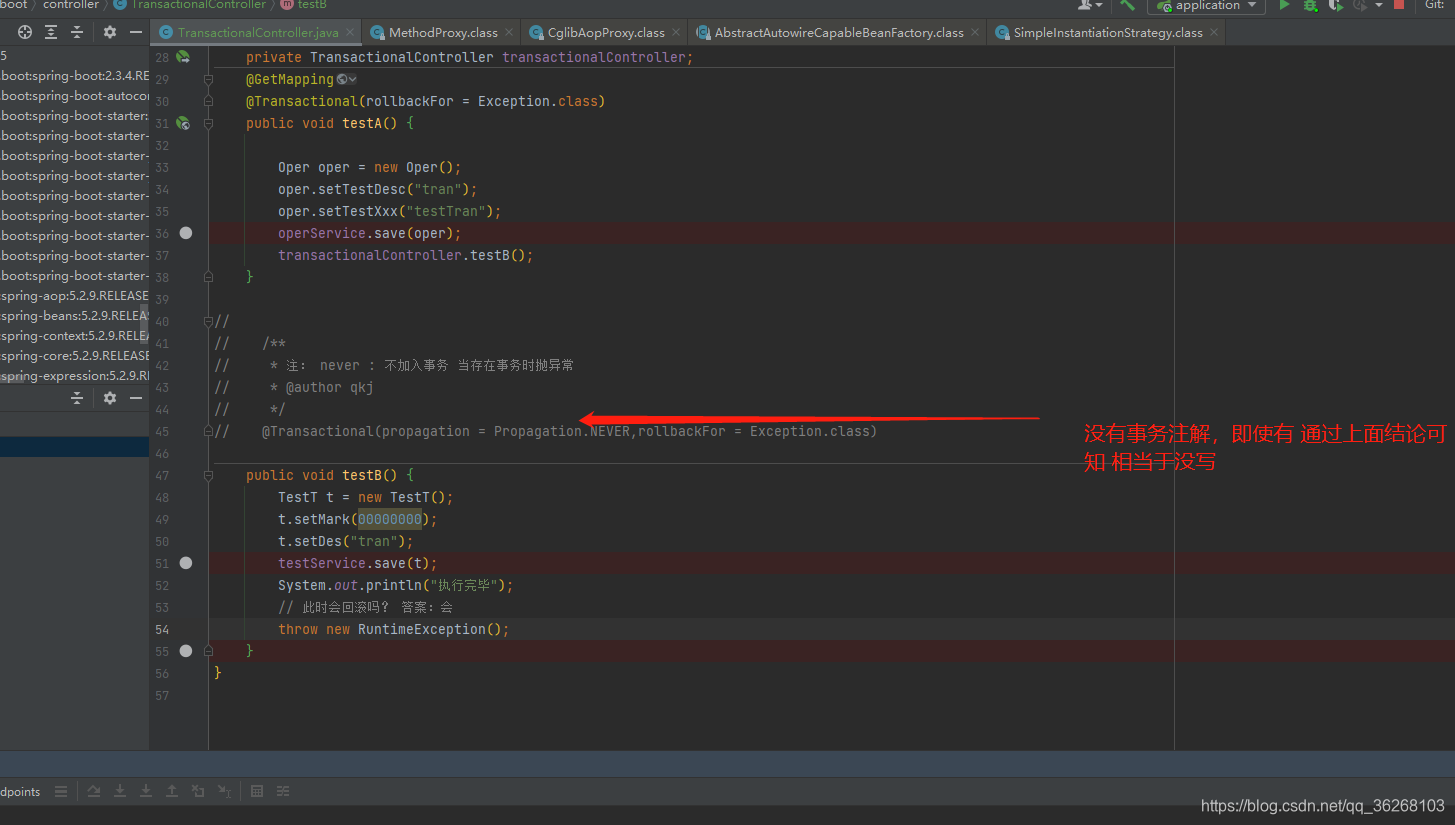
Task: Start debugging with the bug icon
Action: [1310, 6]
